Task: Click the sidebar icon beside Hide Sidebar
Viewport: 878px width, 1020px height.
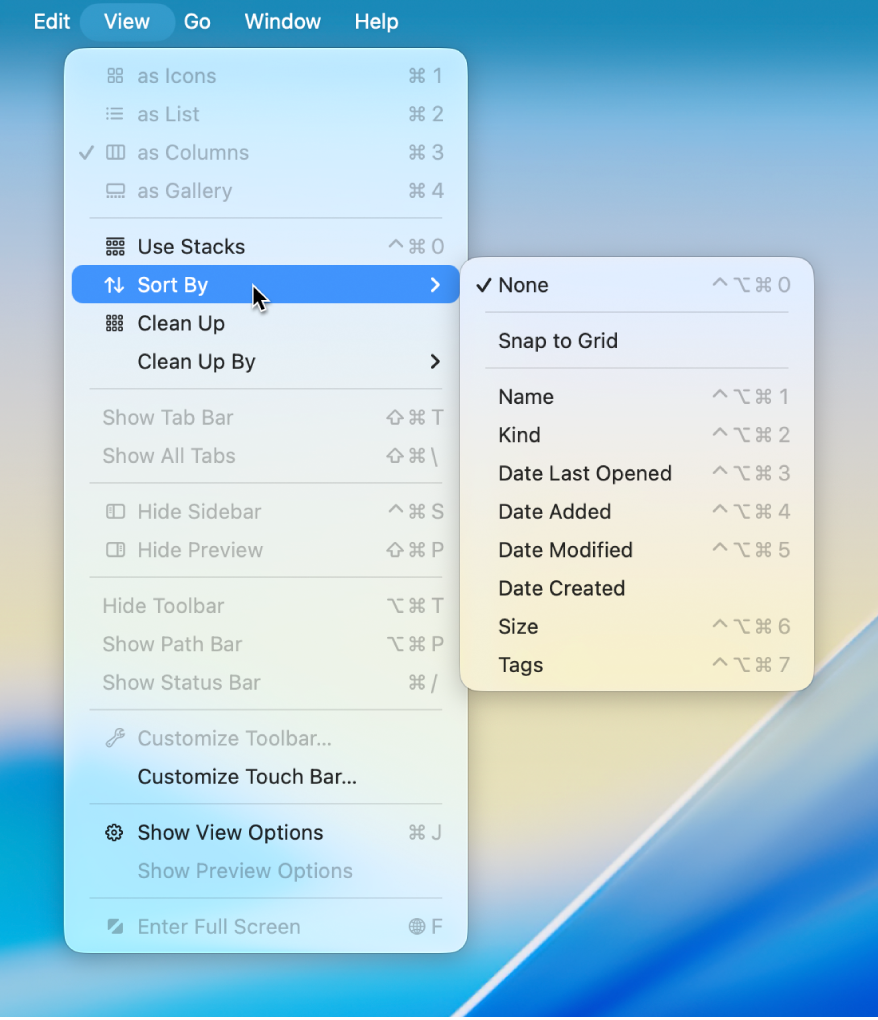Action: click(x=115, y=512)
